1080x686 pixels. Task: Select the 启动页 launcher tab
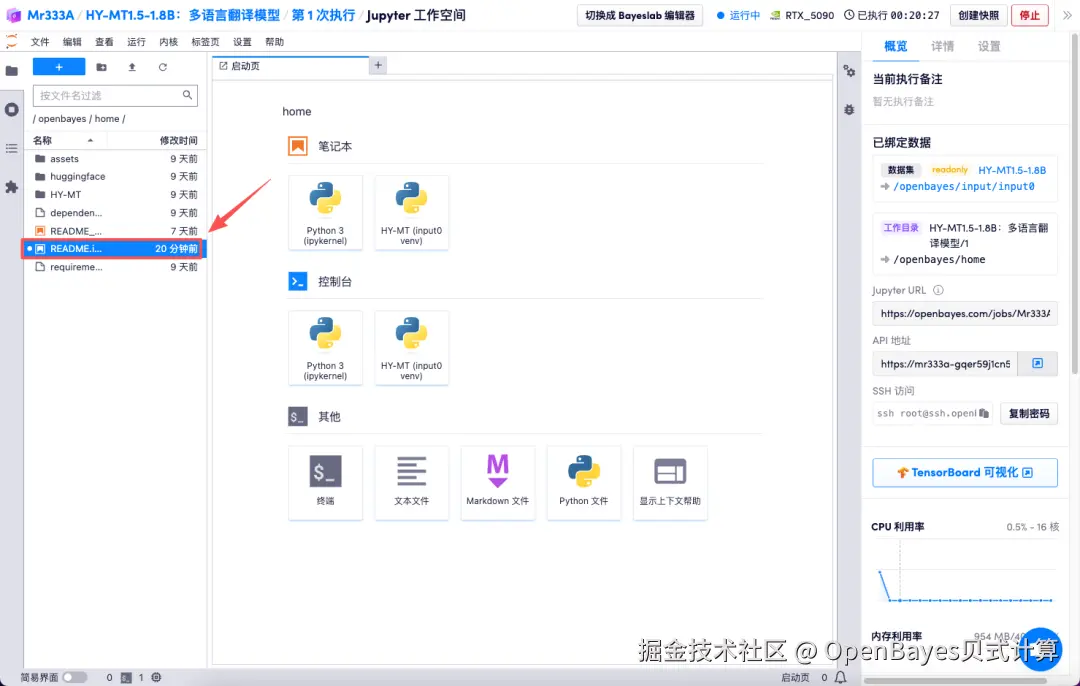click(291, 66)
